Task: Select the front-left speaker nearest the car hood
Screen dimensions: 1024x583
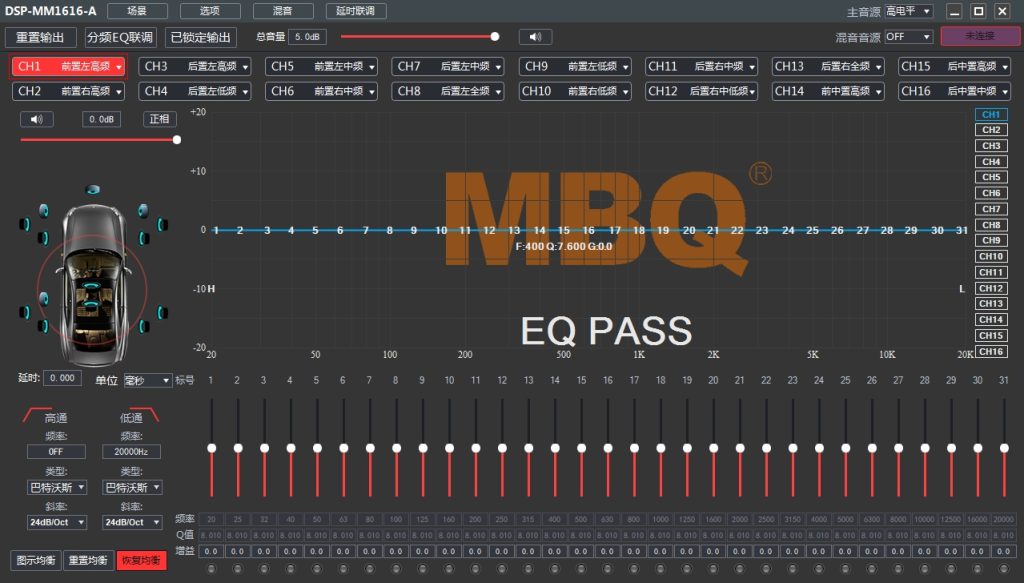Action: point(43,238)
